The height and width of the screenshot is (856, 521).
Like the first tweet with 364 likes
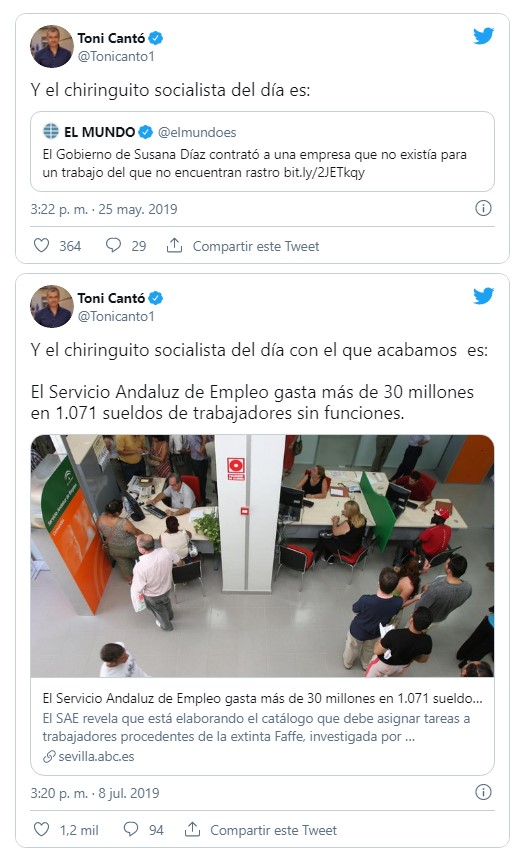(42, 245)
